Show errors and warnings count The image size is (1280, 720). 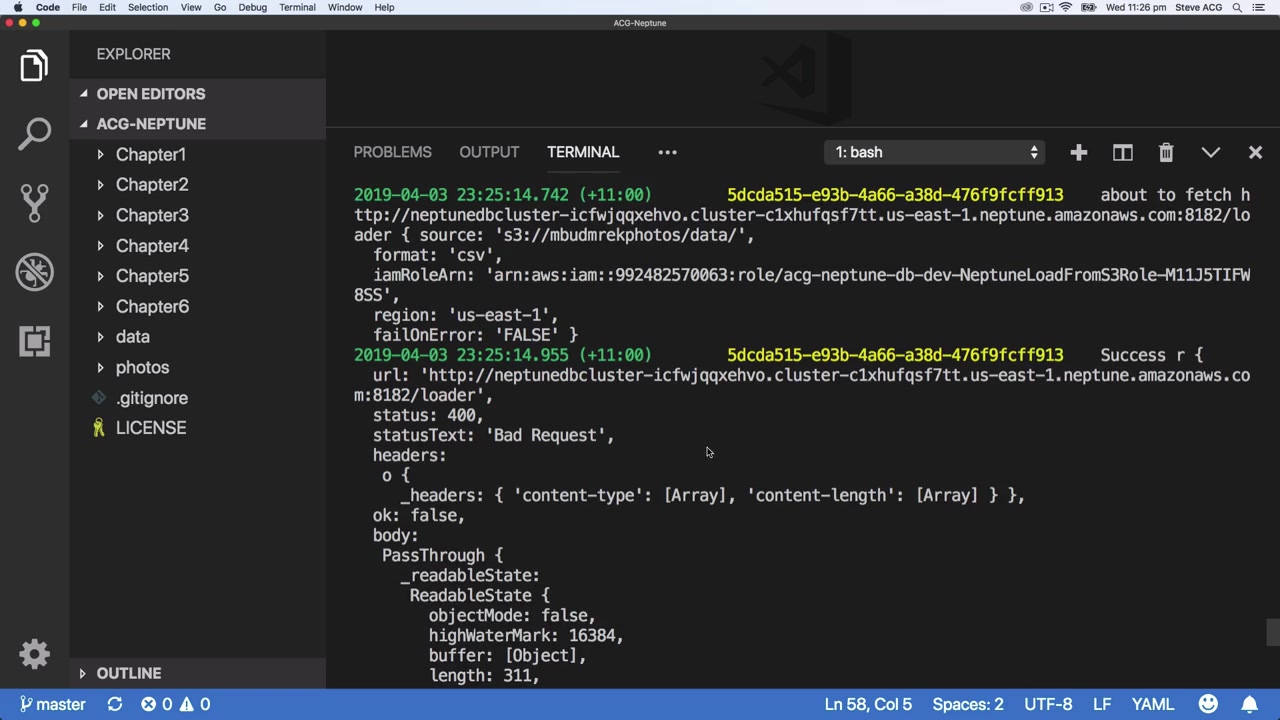(175, 704)
